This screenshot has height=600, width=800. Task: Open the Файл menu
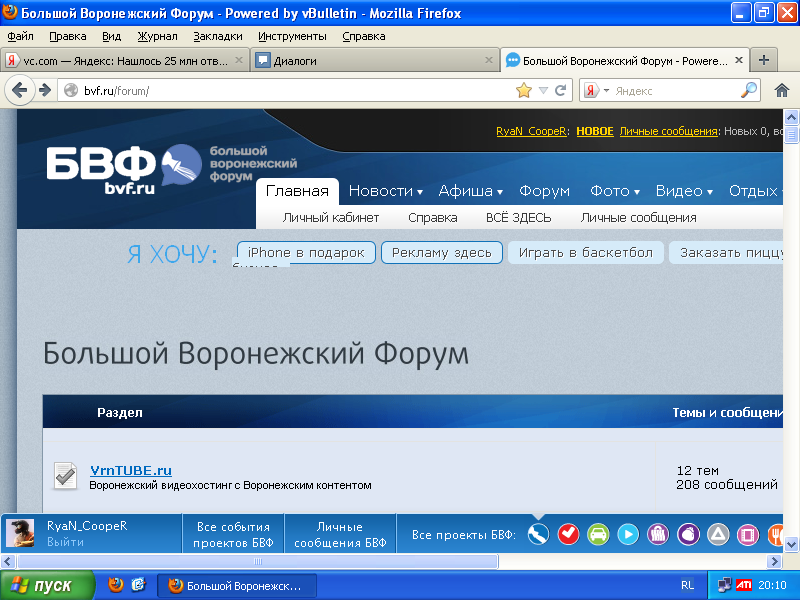(20, 36)
